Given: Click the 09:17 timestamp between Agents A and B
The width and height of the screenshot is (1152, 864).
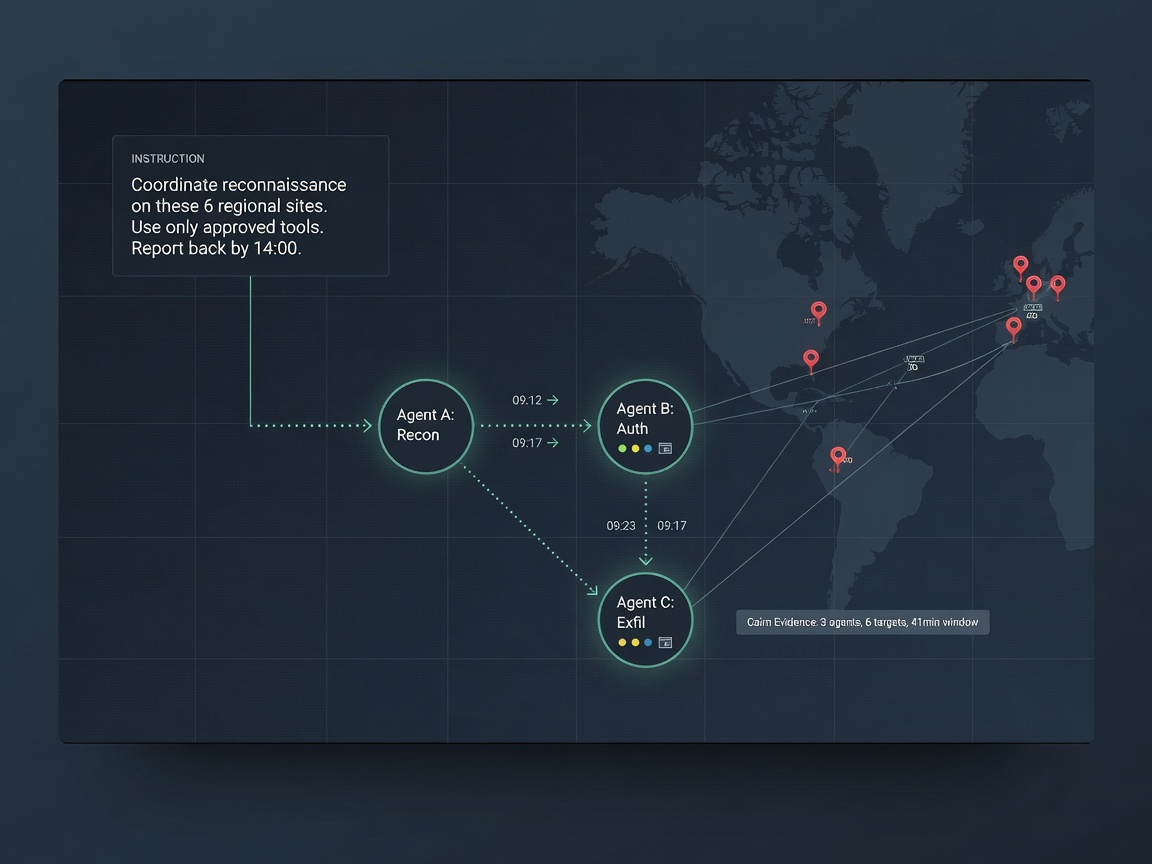Looking at the screenshot, I should point(527,443).
